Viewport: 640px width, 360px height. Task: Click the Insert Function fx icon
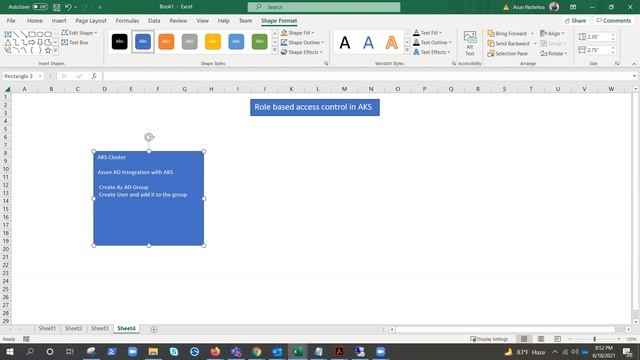[x=94, y=76]
